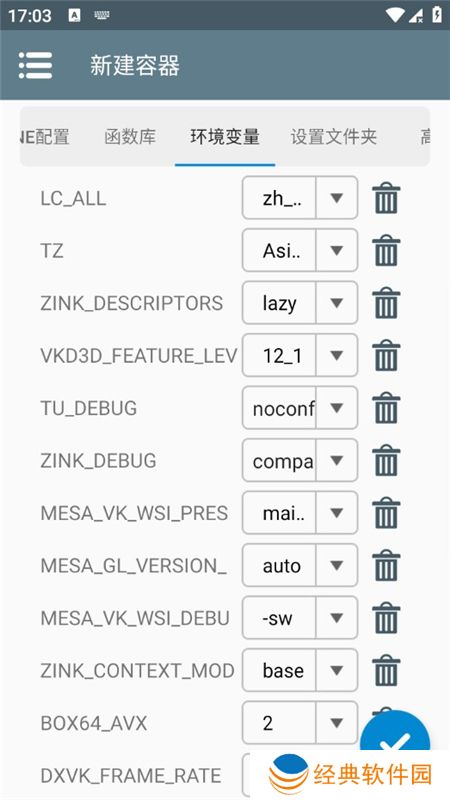Tap the battery icon in status bar
450x800 pixels.
click(437, 15)
